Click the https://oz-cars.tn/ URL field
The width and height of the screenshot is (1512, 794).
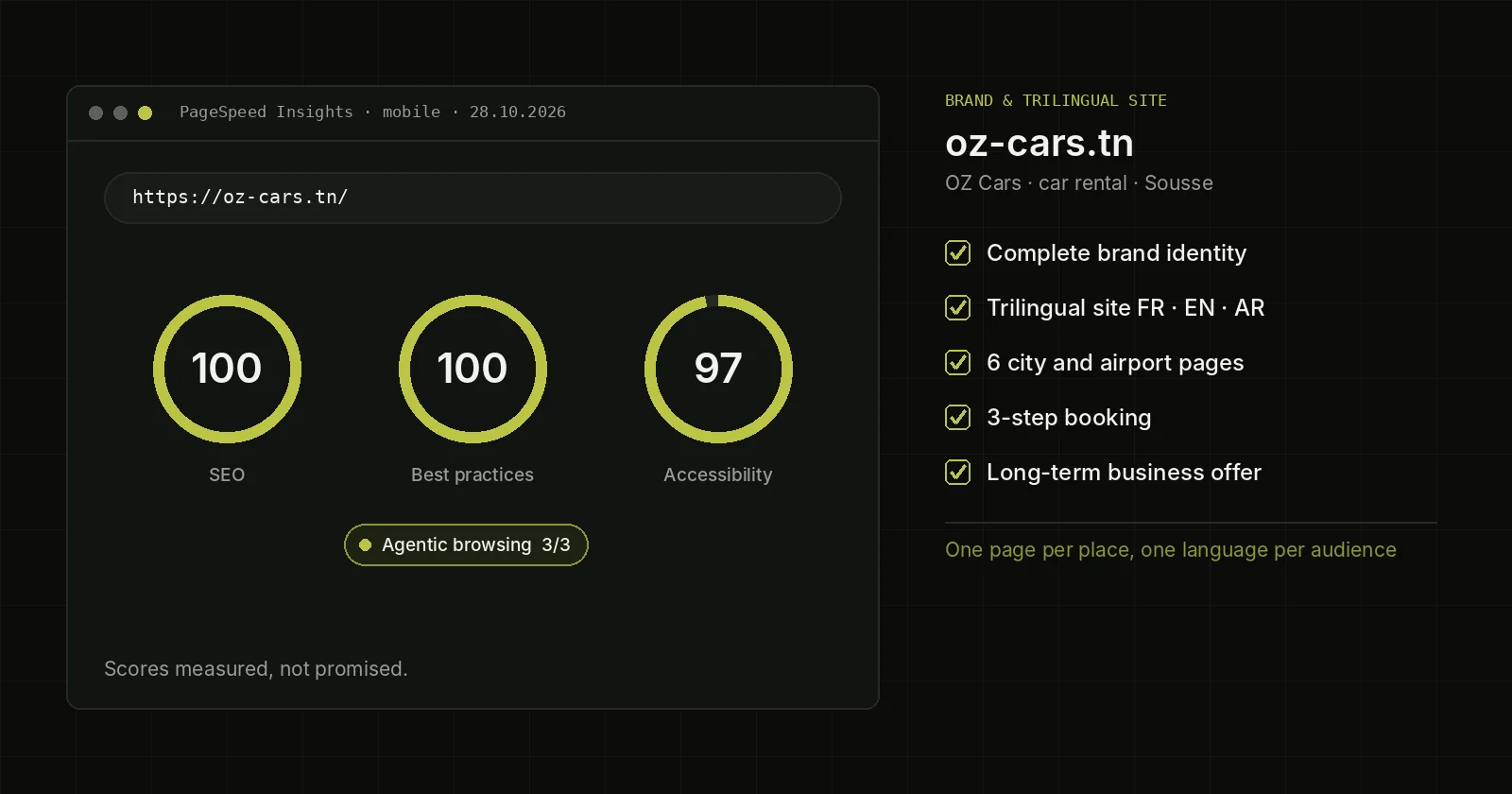point(472,198)
